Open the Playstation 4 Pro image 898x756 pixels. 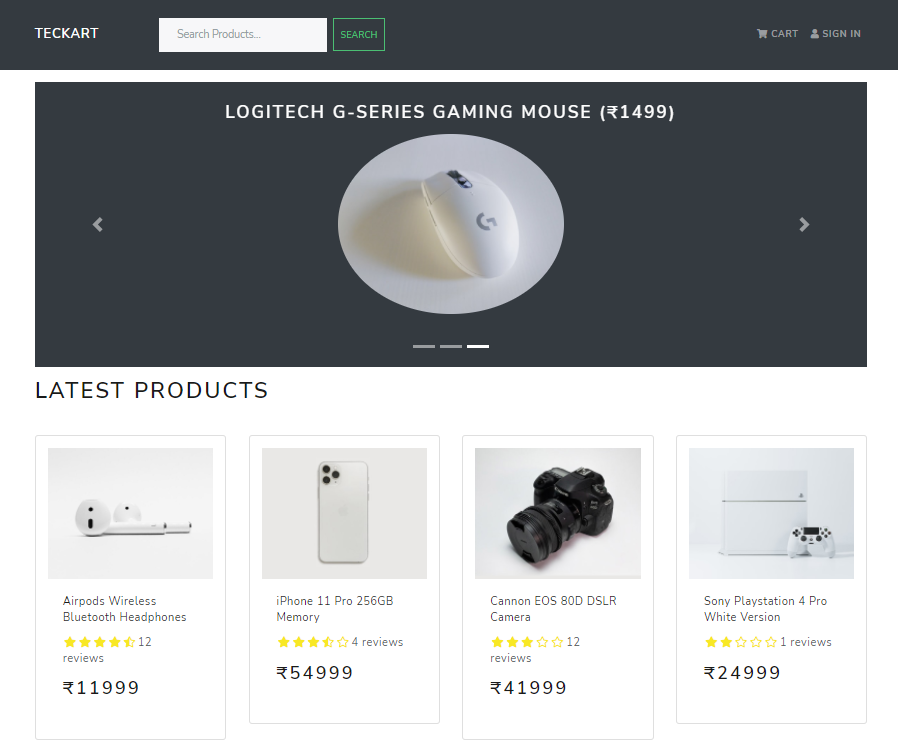click(771, 513)
